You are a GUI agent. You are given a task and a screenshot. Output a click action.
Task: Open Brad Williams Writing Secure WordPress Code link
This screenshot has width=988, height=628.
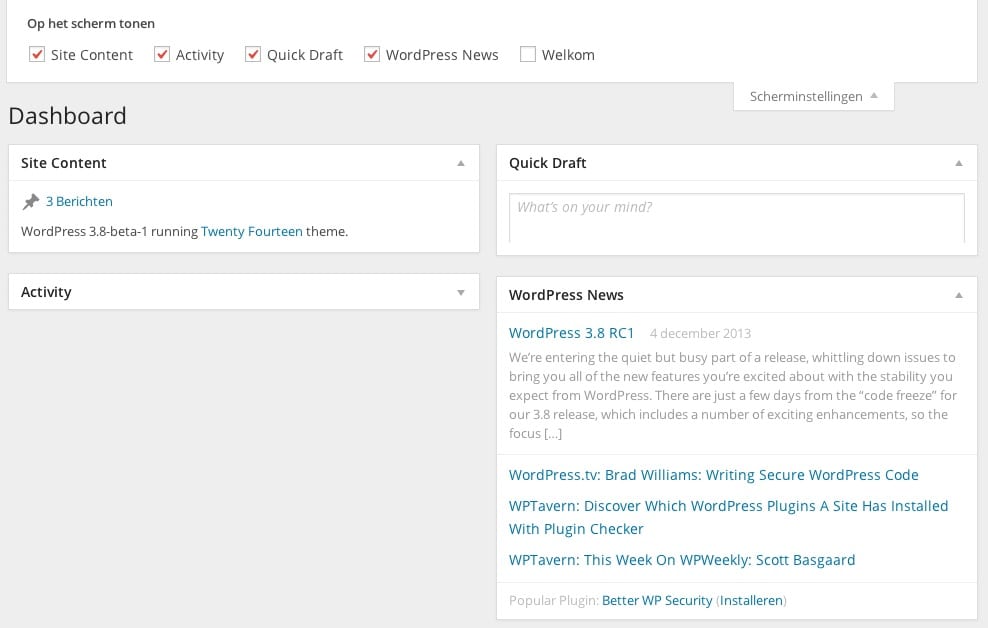coord(713,475)
